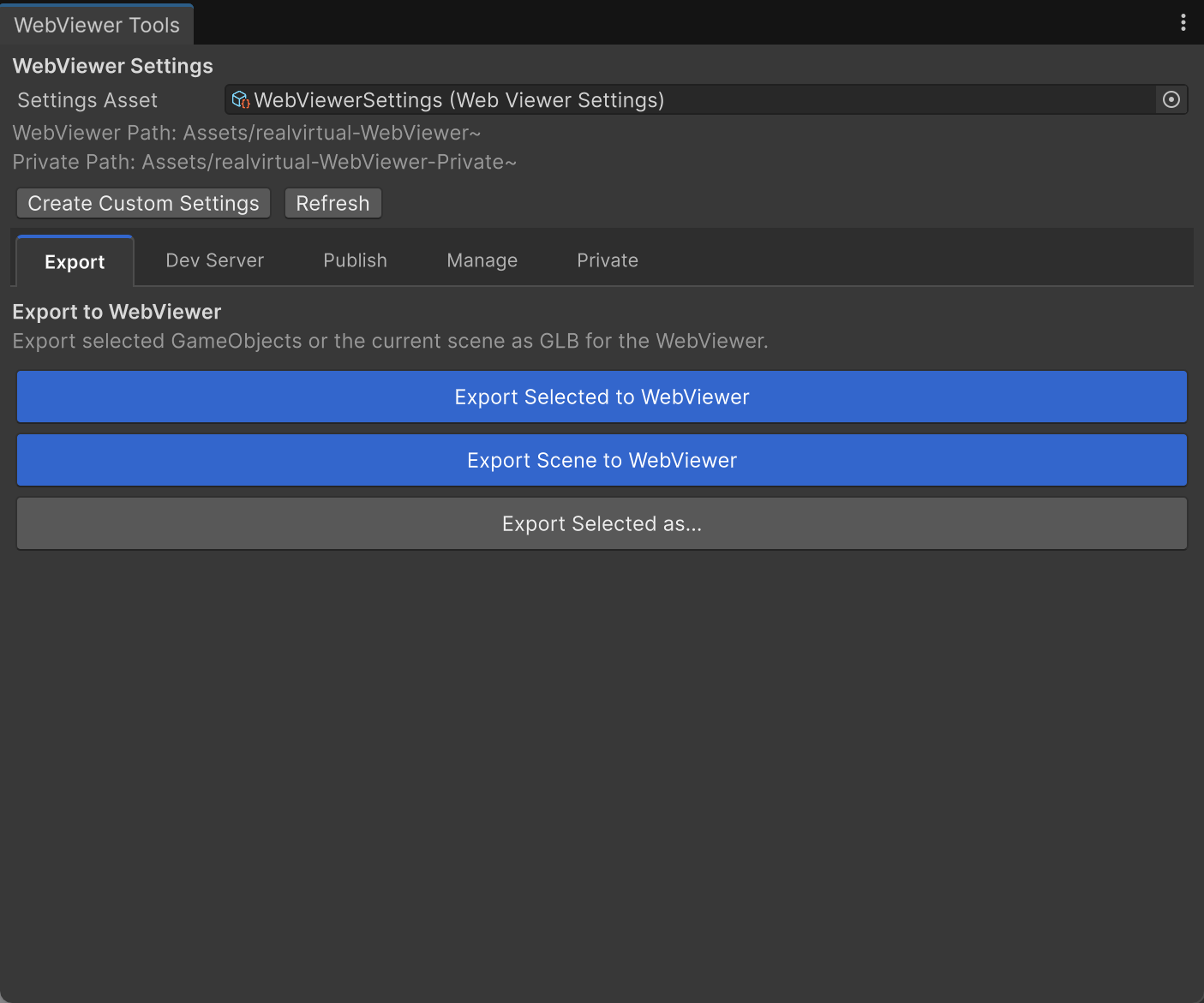This screenshot has width=1204, height=1003.
Task: Click the WebViewer Settings heading
Action: pyautogui.click(x=113, y=66)
